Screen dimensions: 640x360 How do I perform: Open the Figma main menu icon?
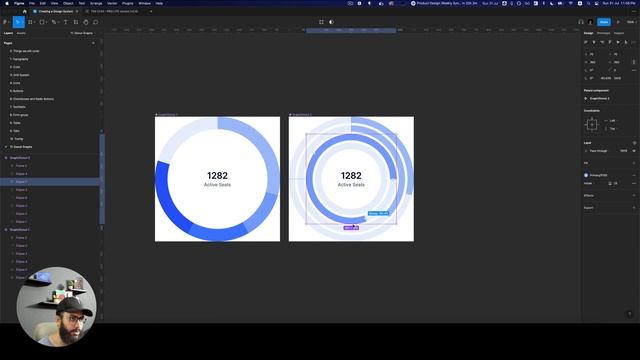[5, 22]
